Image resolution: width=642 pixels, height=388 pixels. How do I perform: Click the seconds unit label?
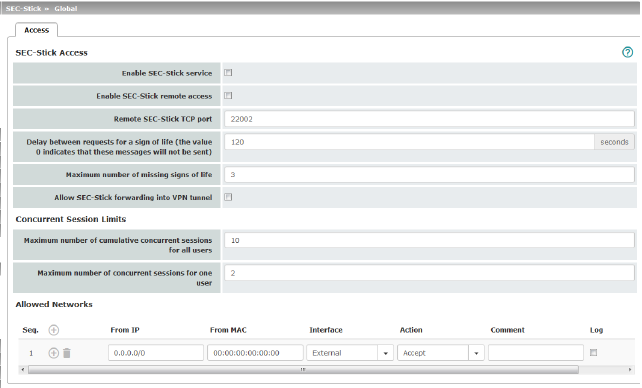pyautogui.click(x=614, y=142)
